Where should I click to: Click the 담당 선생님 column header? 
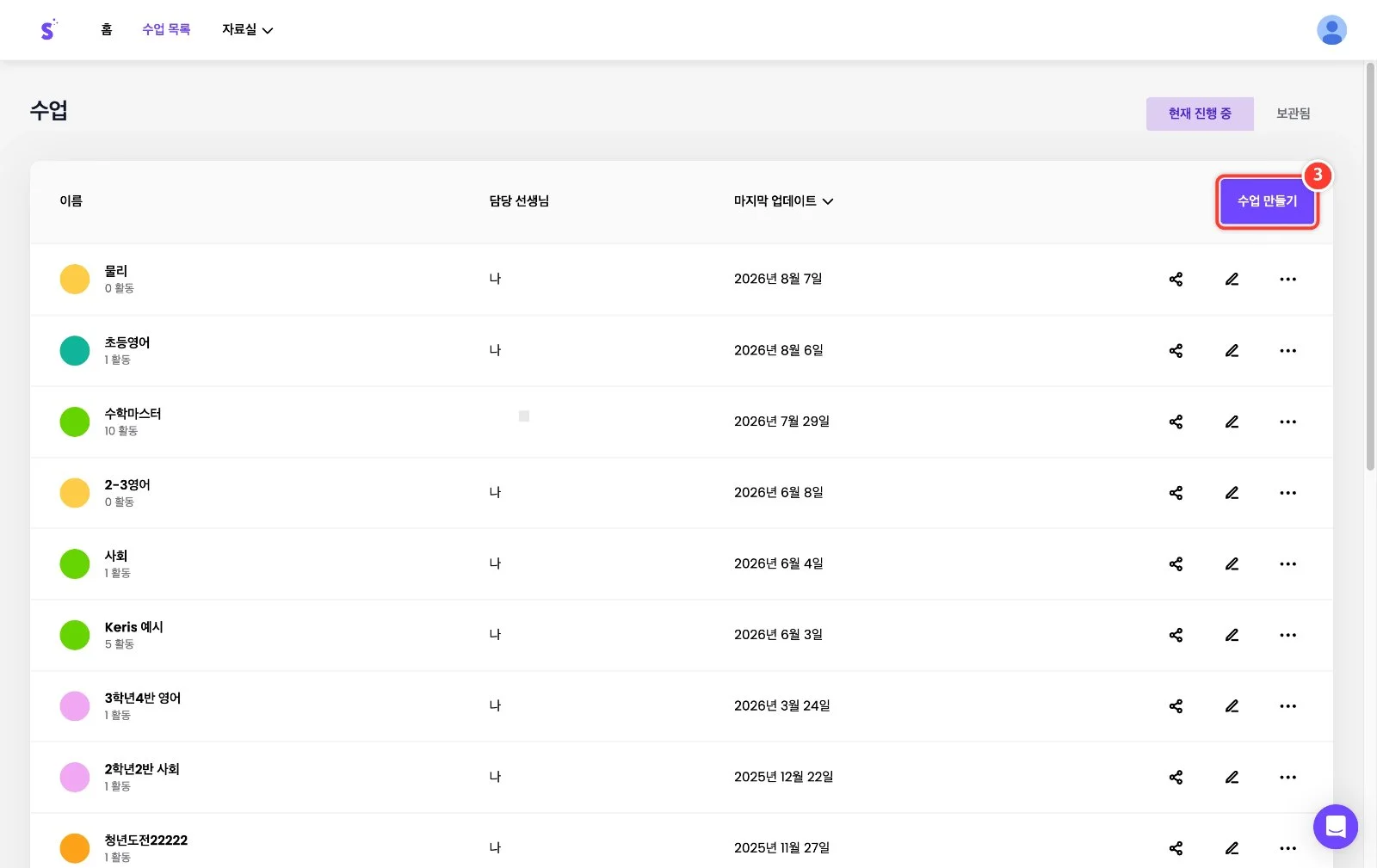(519, 201)
